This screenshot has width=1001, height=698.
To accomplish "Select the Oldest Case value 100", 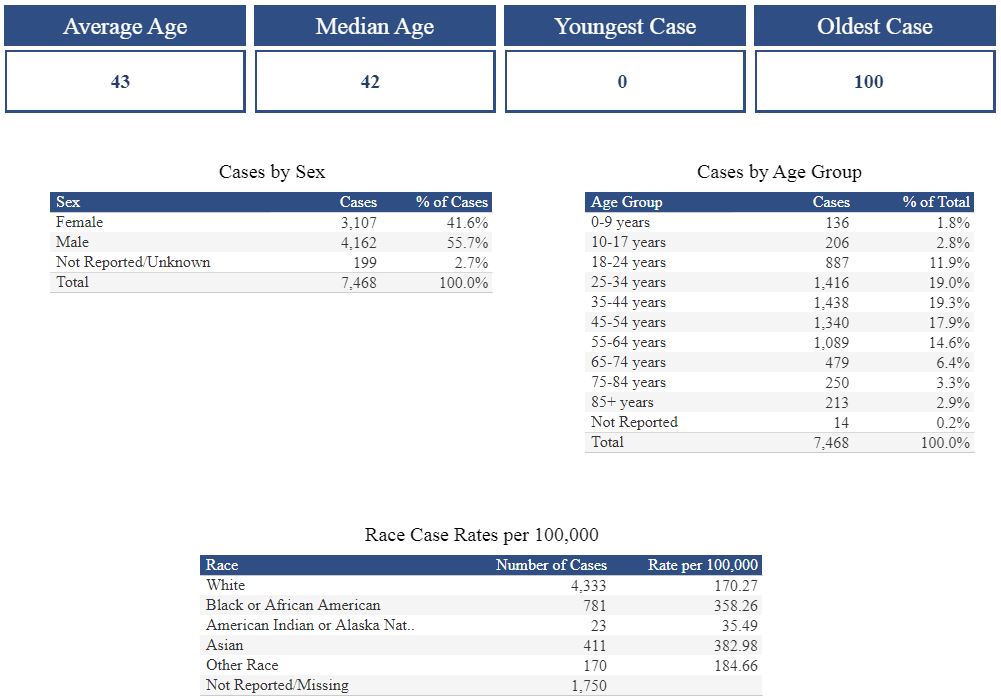I will pos(868,82).
